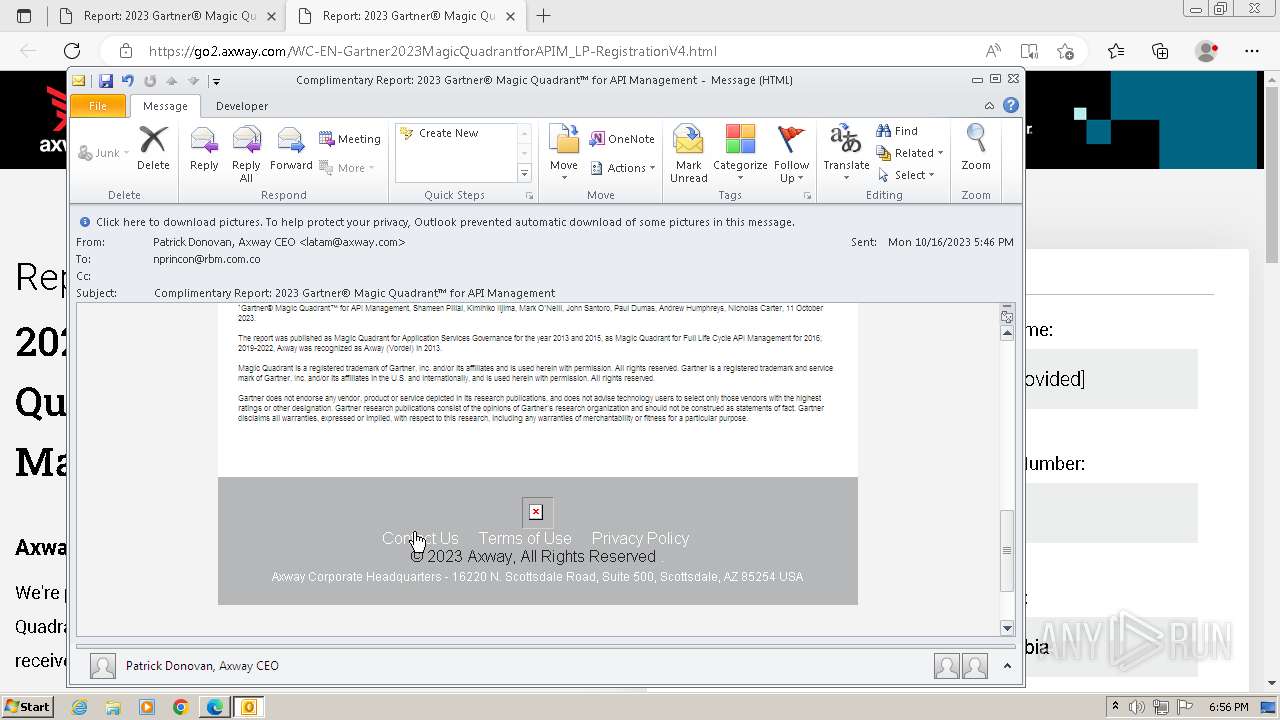1280x720 pixels.
Task: Open Internet Explorer from the taskbar
Action: [x=79, y=707]
